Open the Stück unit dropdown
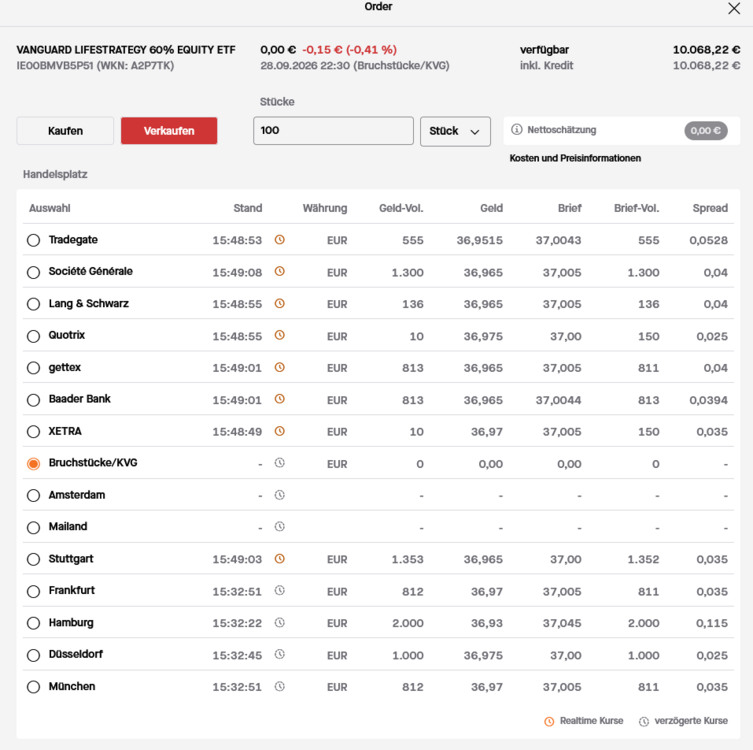This screenshot has height=750, width=753. point(455,131)
